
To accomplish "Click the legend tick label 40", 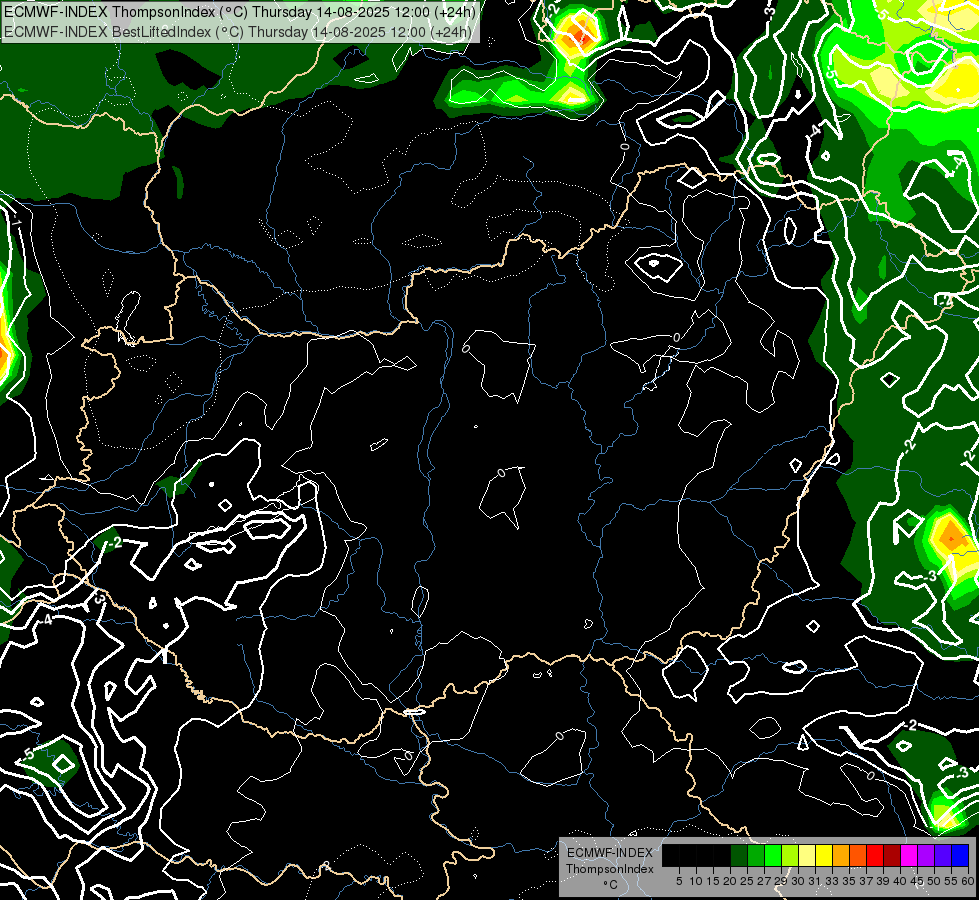I will click(x=900, y=881).
